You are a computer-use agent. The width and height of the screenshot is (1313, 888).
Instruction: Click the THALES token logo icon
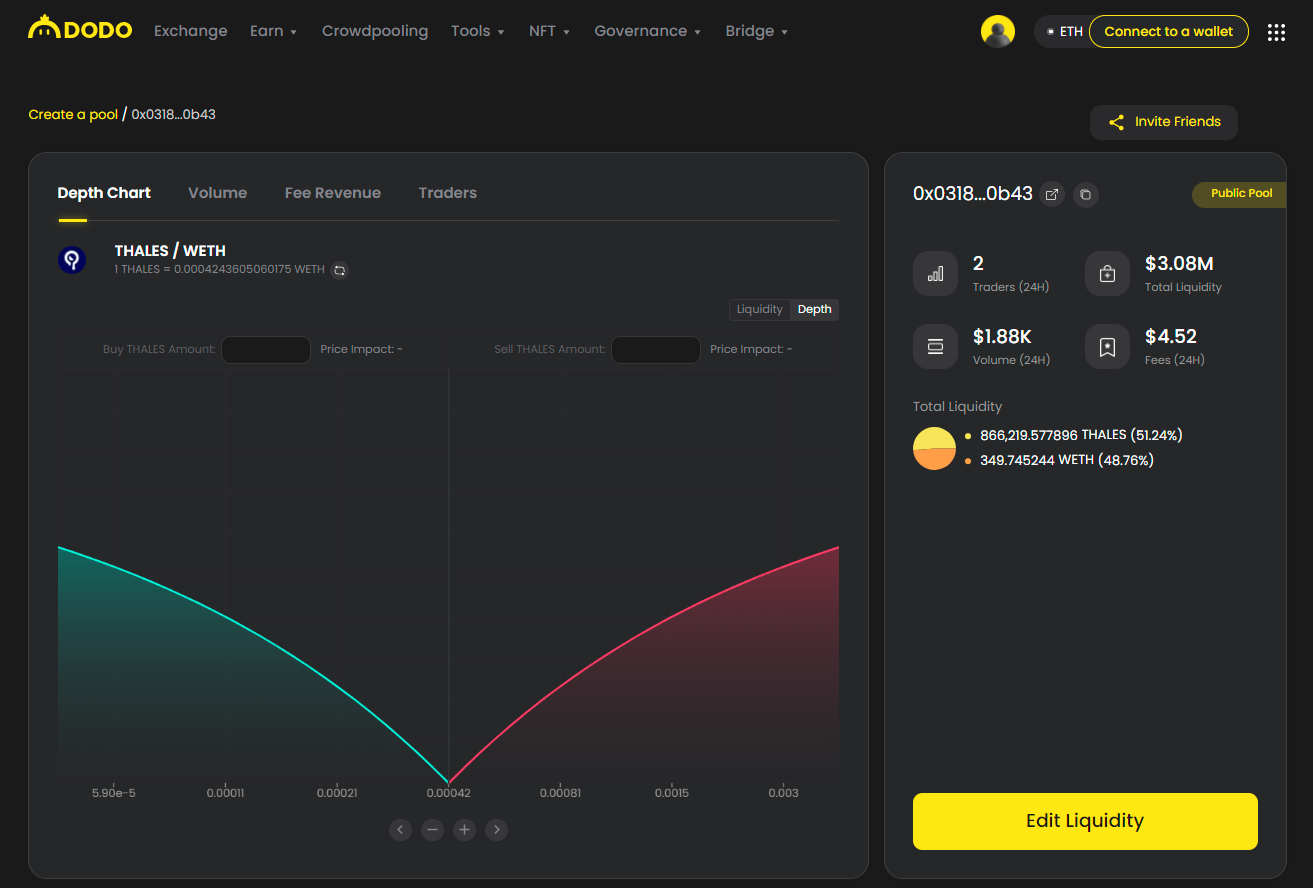click(x=72, y=260)
